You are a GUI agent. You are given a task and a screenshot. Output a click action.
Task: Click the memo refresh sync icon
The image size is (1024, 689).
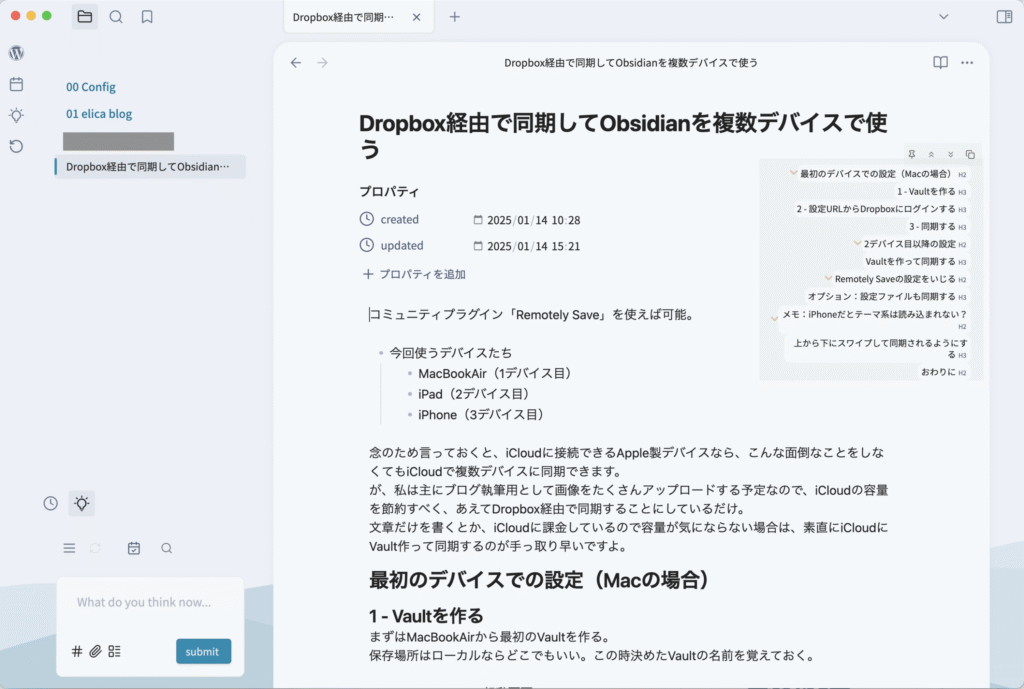click(95, 549)
